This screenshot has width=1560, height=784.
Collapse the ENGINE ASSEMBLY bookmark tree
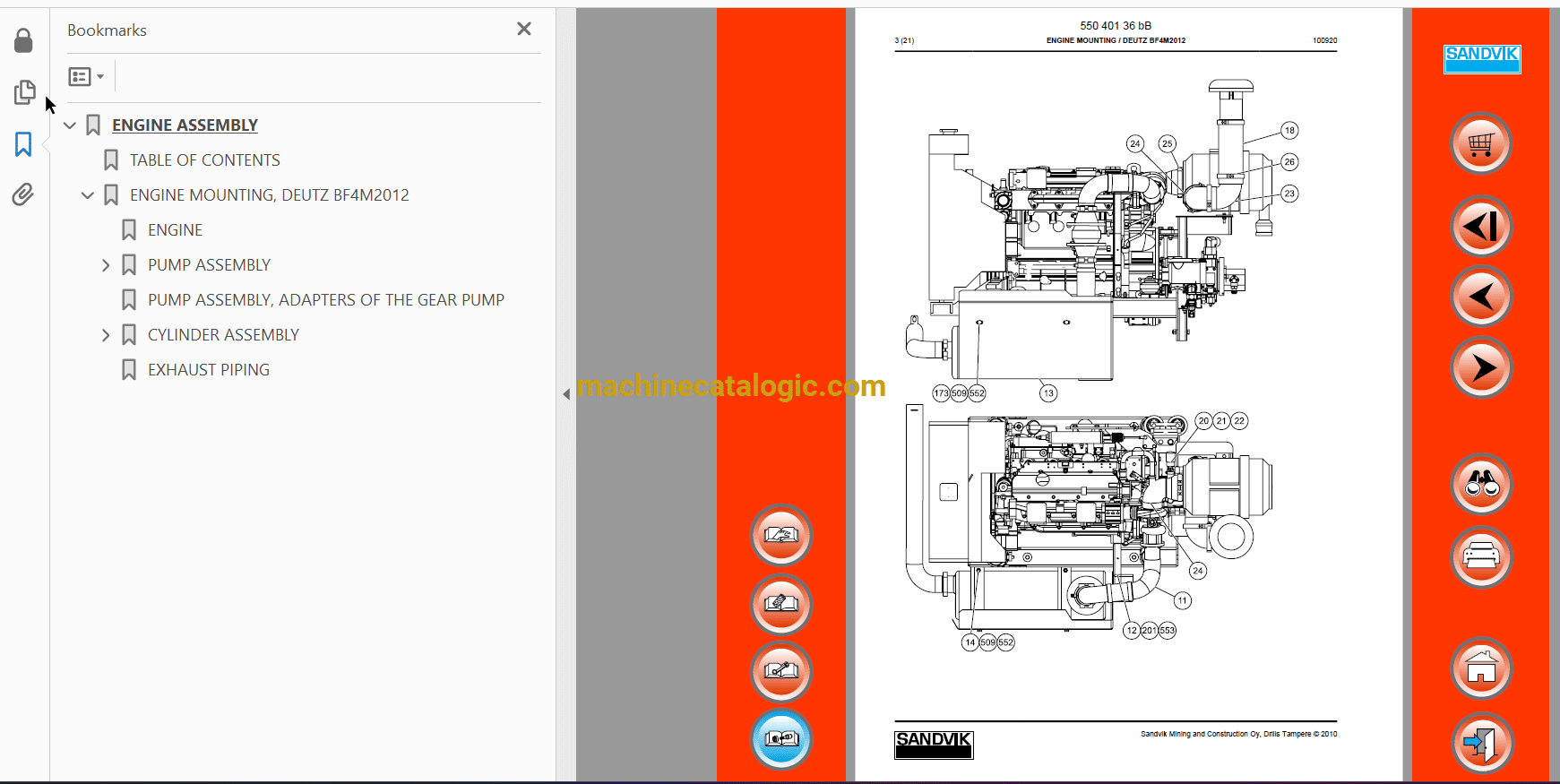click(70, 125)
